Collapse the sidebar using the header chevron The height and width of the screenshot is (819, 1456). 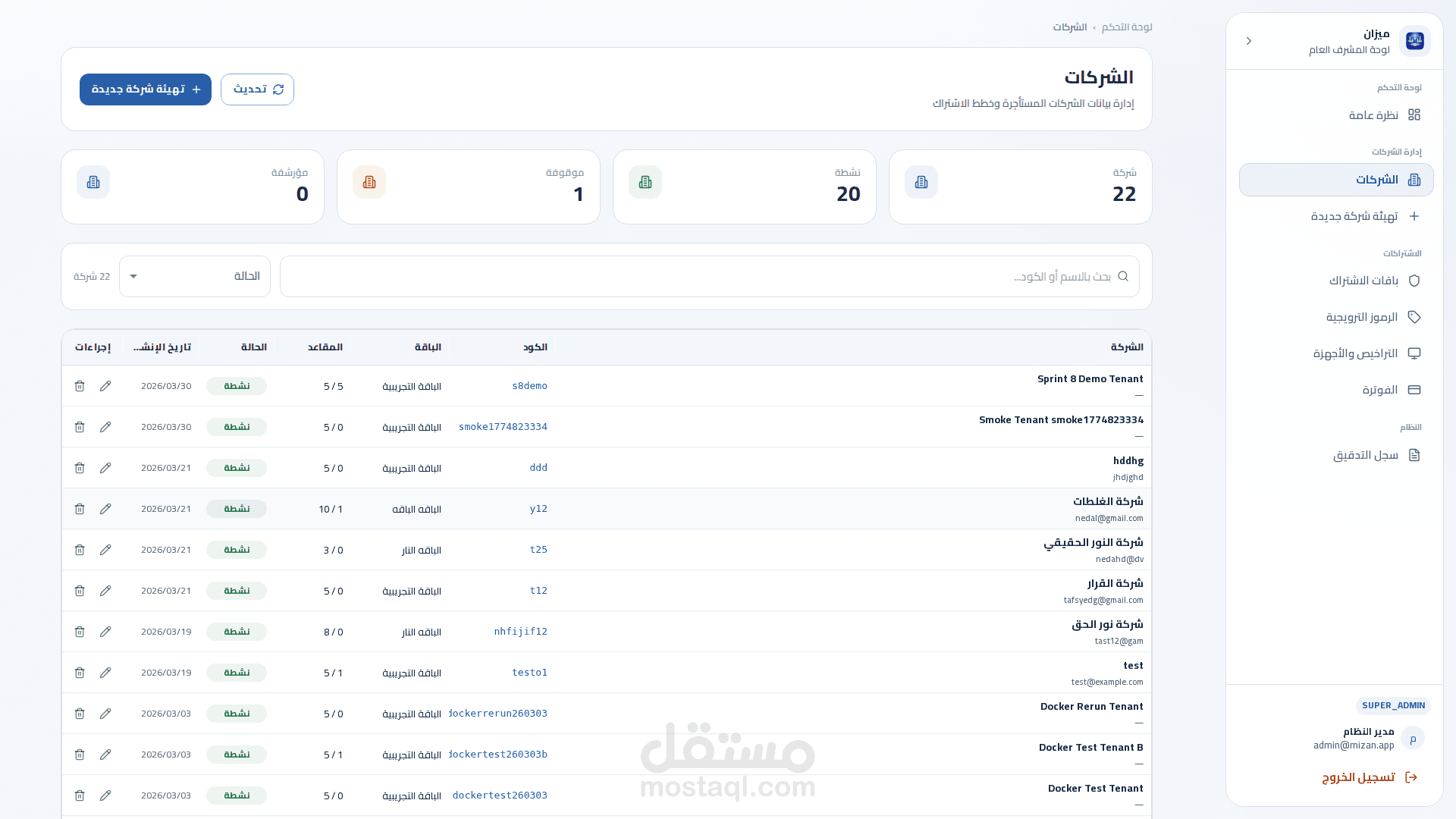[1249, 41]
